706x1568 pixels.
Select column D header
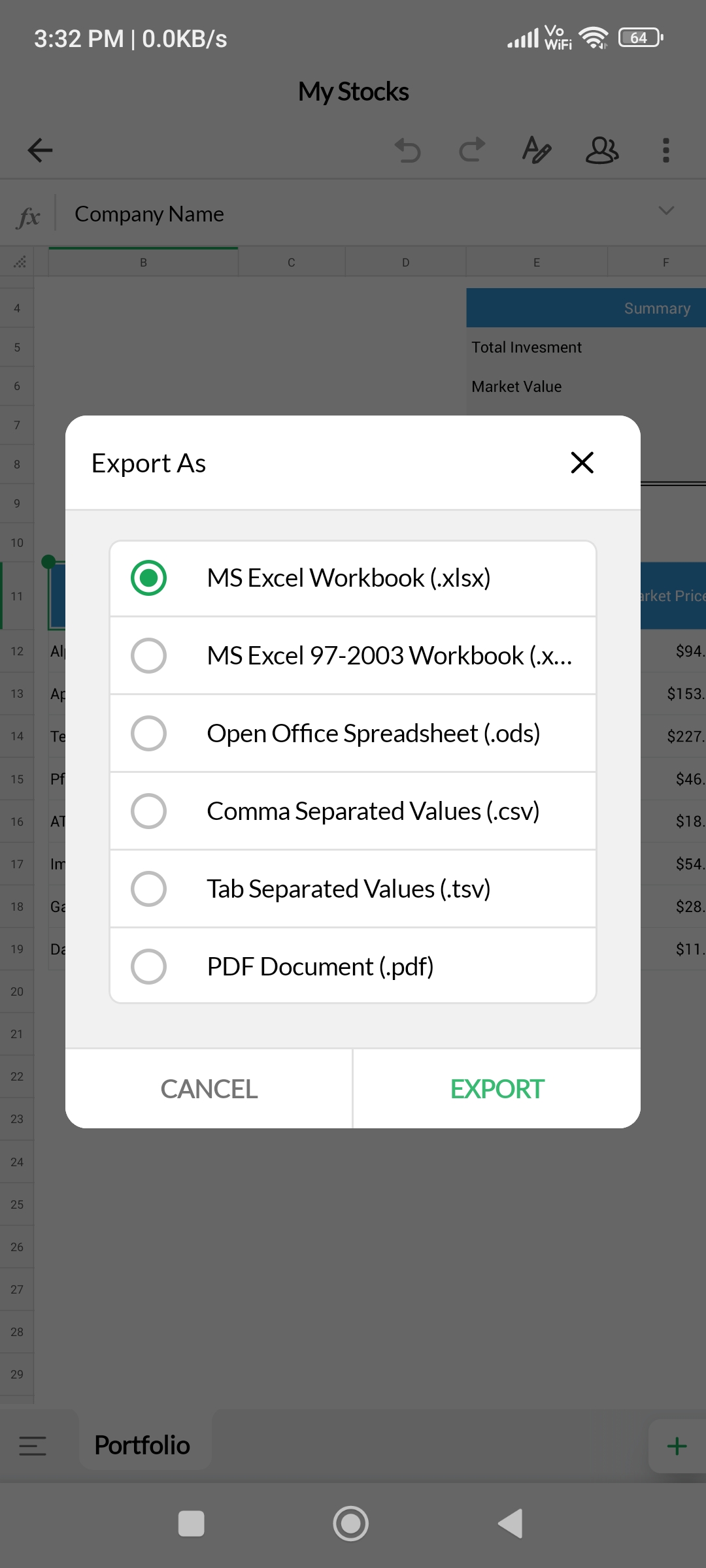click(406, 262)
